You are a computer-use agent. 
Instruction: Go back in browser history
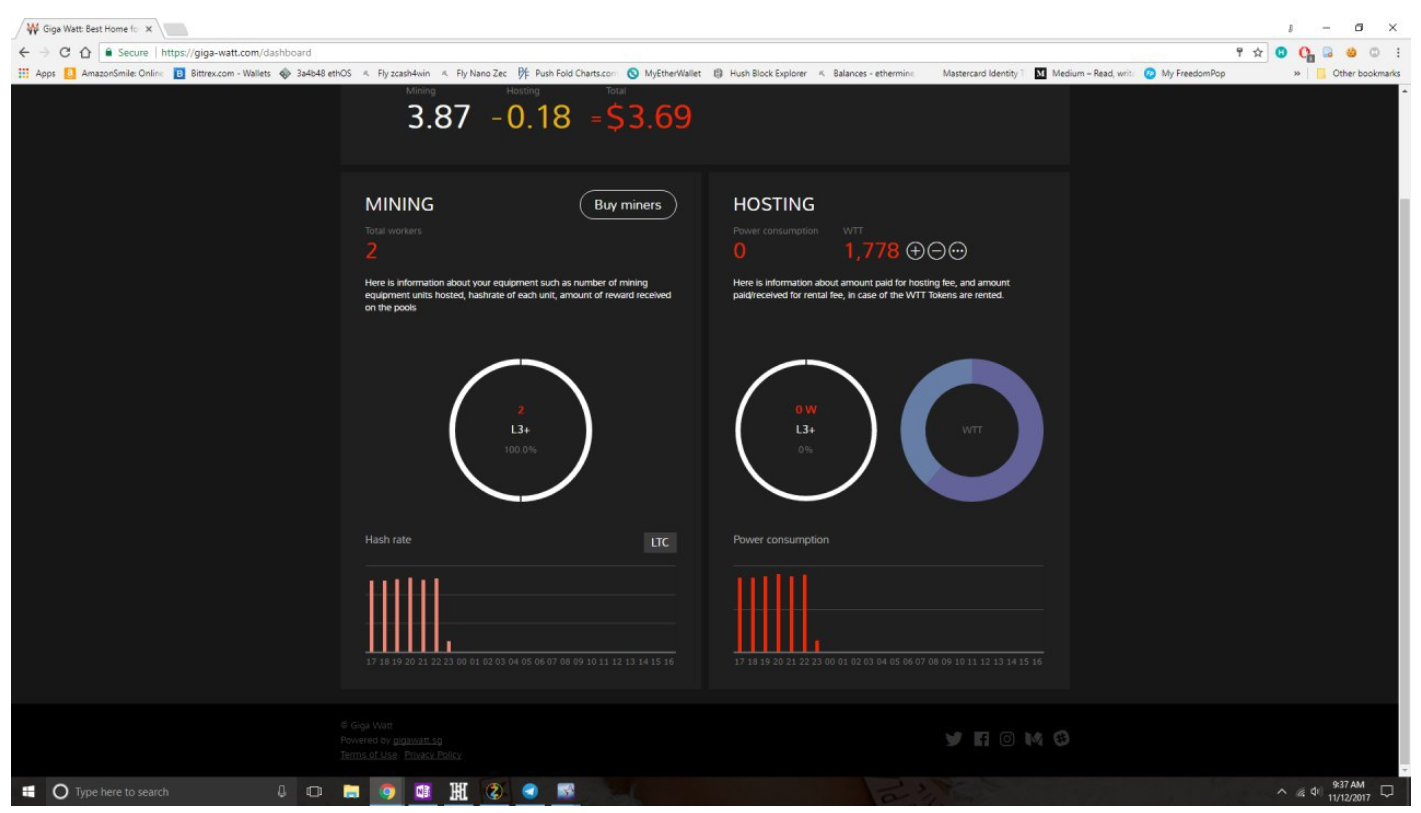(x=24, y=53)
